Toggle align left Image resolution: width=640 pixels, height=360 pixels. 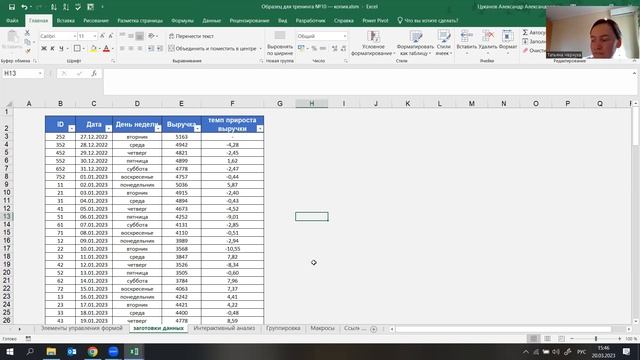pyautogui.click(x=122, y=49)
